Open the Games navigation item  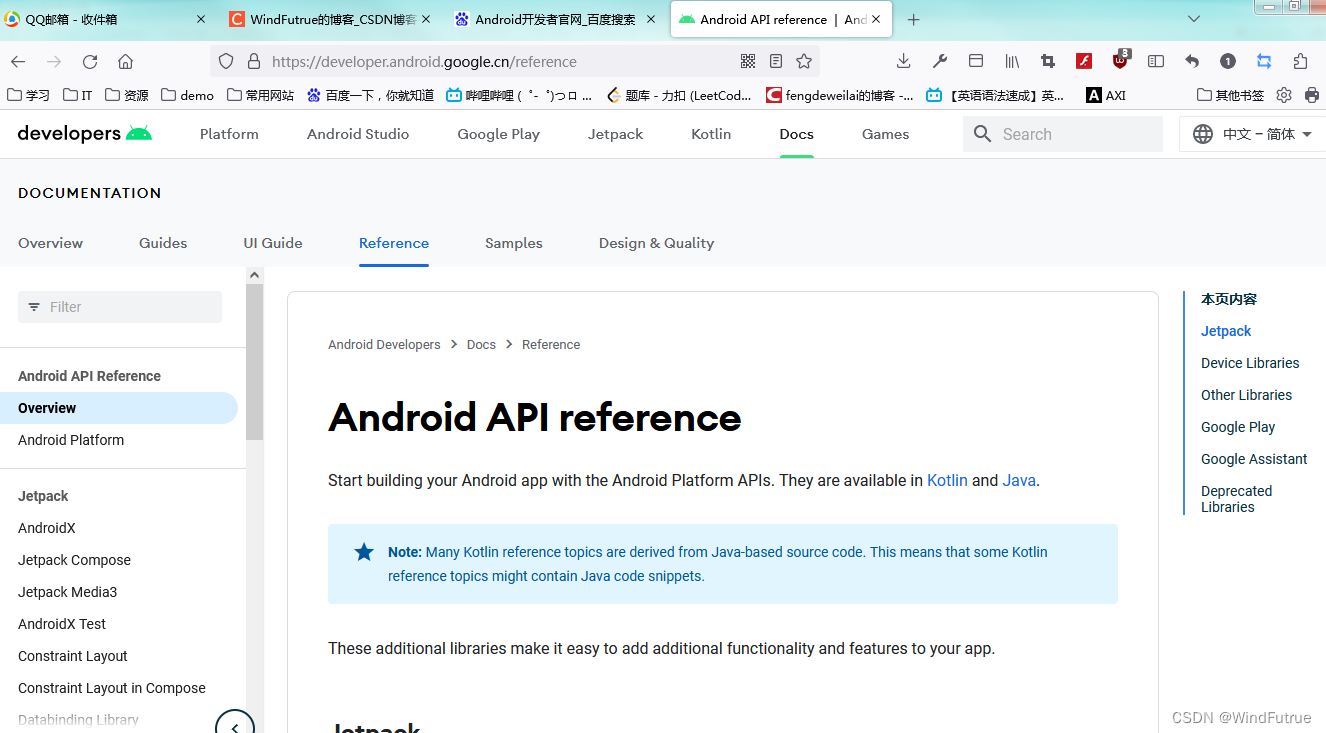pyautogui.click(x=885, y=134)
